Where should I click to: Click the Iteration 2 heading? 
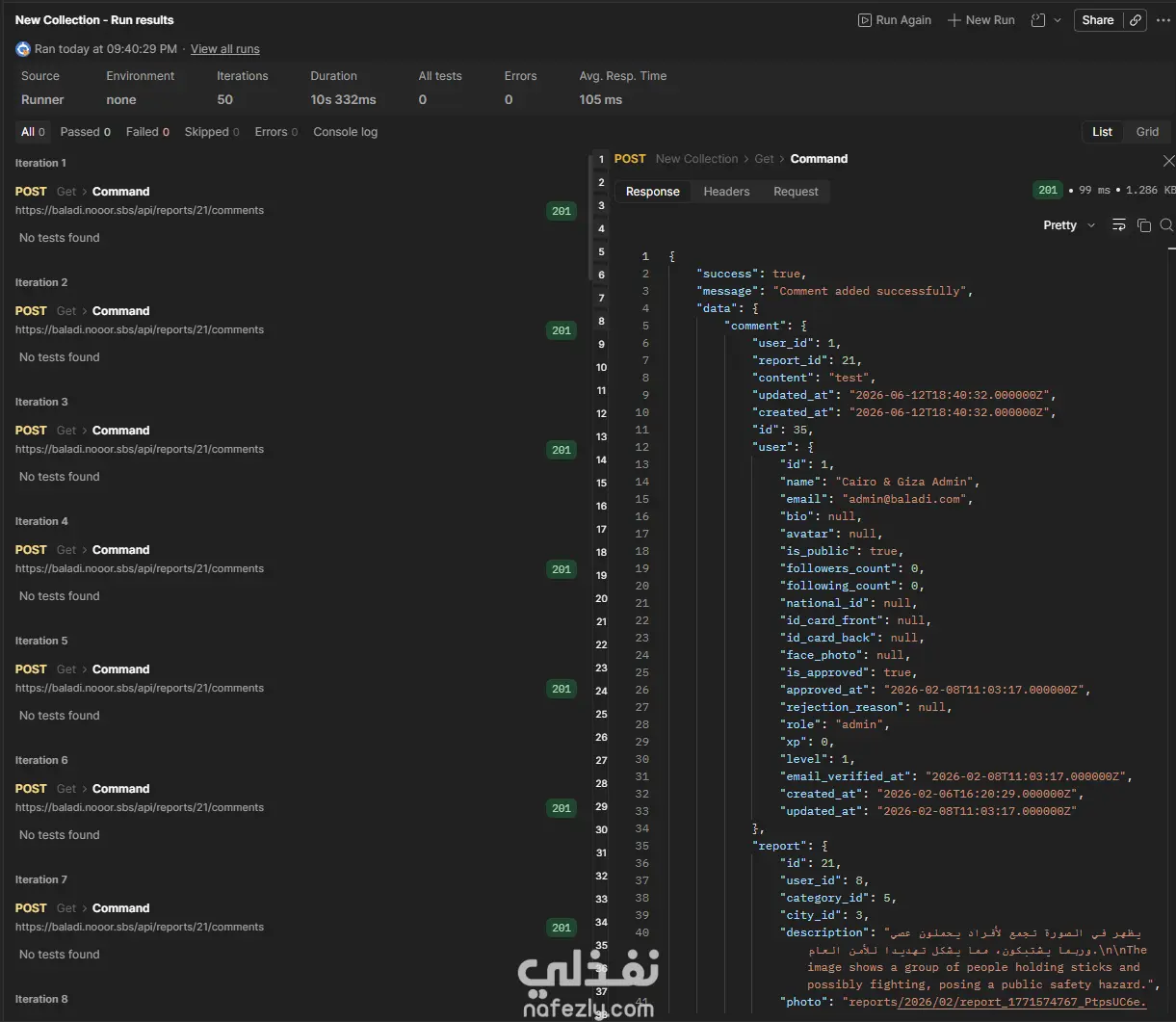(41, 283)
